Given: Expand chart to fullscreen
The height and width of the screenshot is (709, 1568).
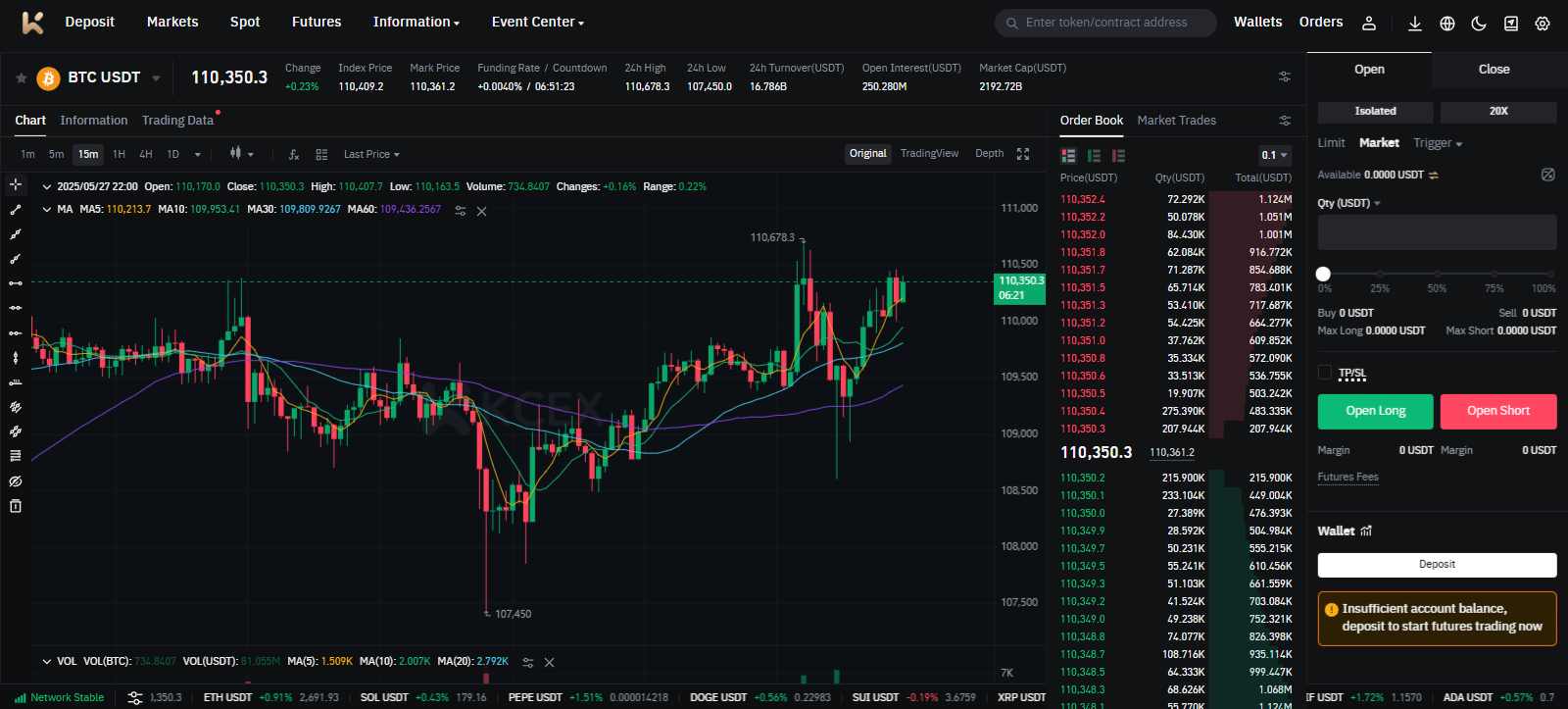Looking at the screenshot, I should [1023, 154].
